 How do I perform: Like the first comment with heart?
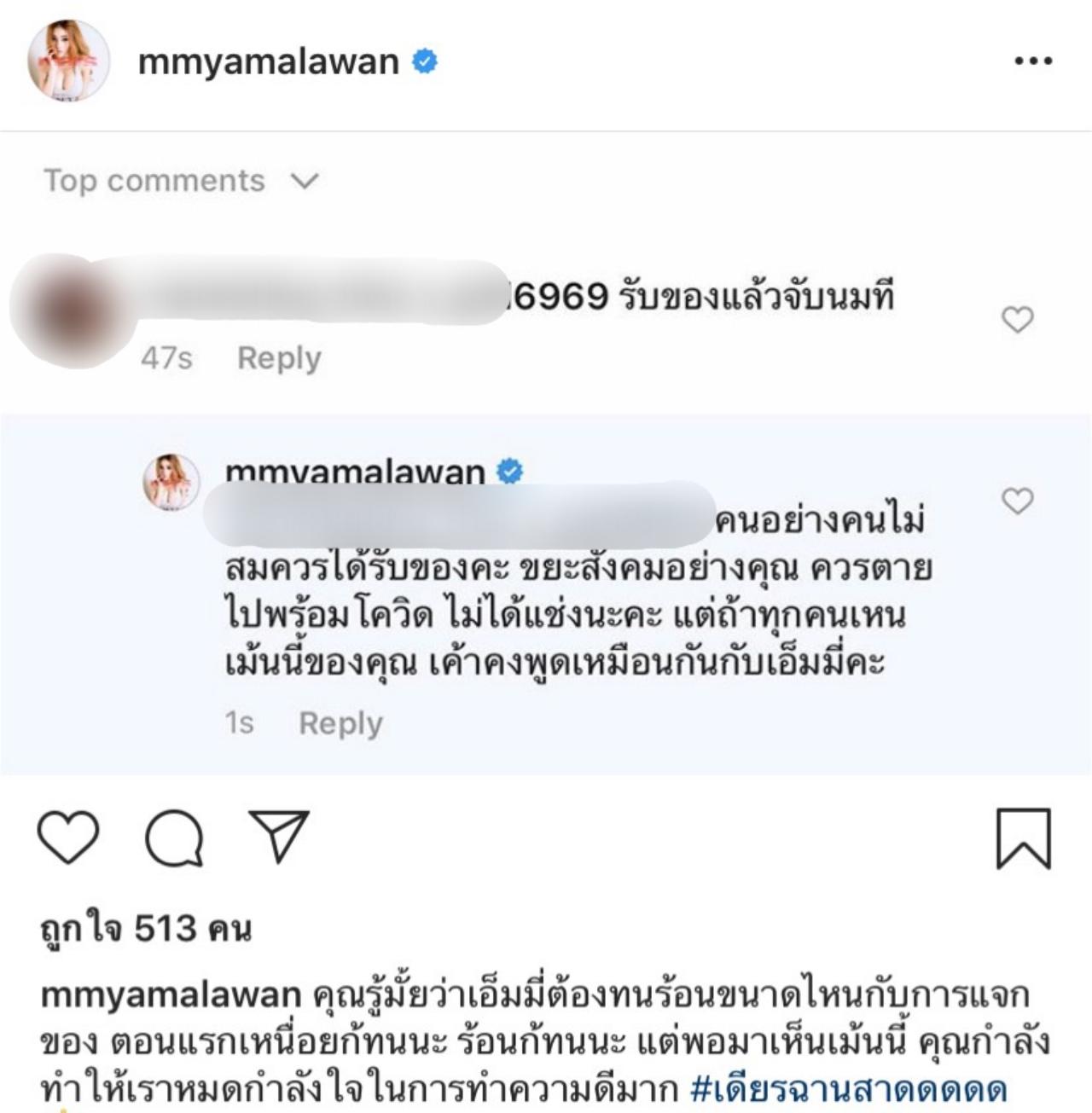click(x=1017, y=320)
